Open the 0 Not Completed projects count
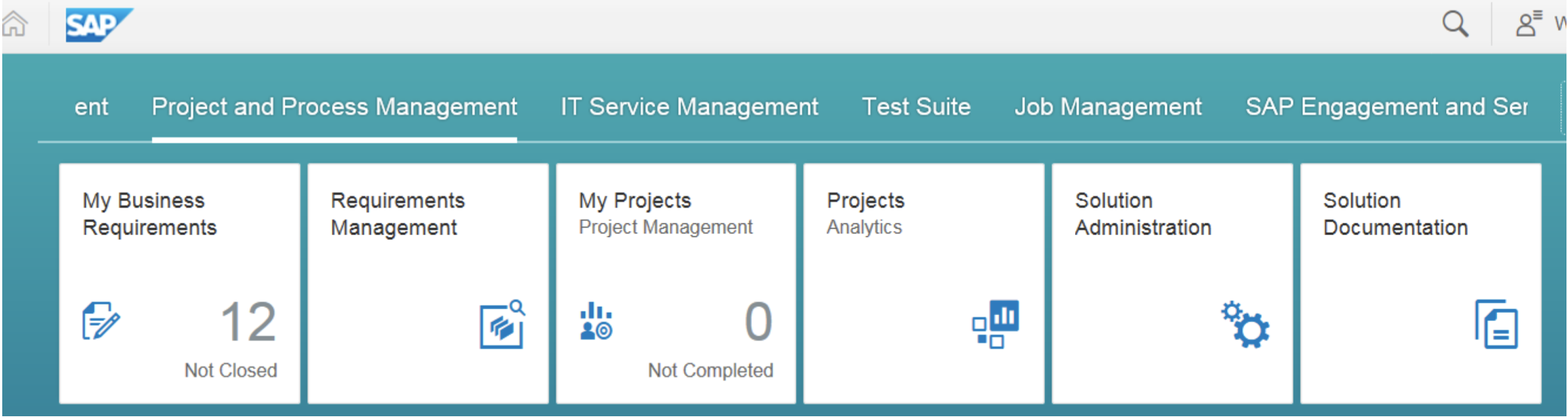This screenshot has height=417, width=1568. 758,323
